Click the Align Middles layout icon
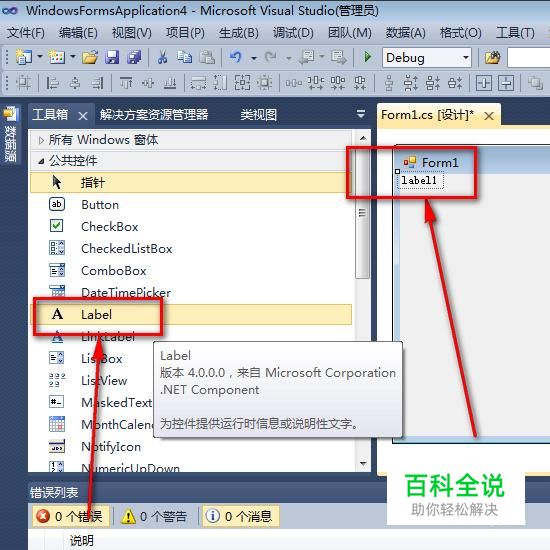Viewport: 550px width, 550px height. pos(148,83)
